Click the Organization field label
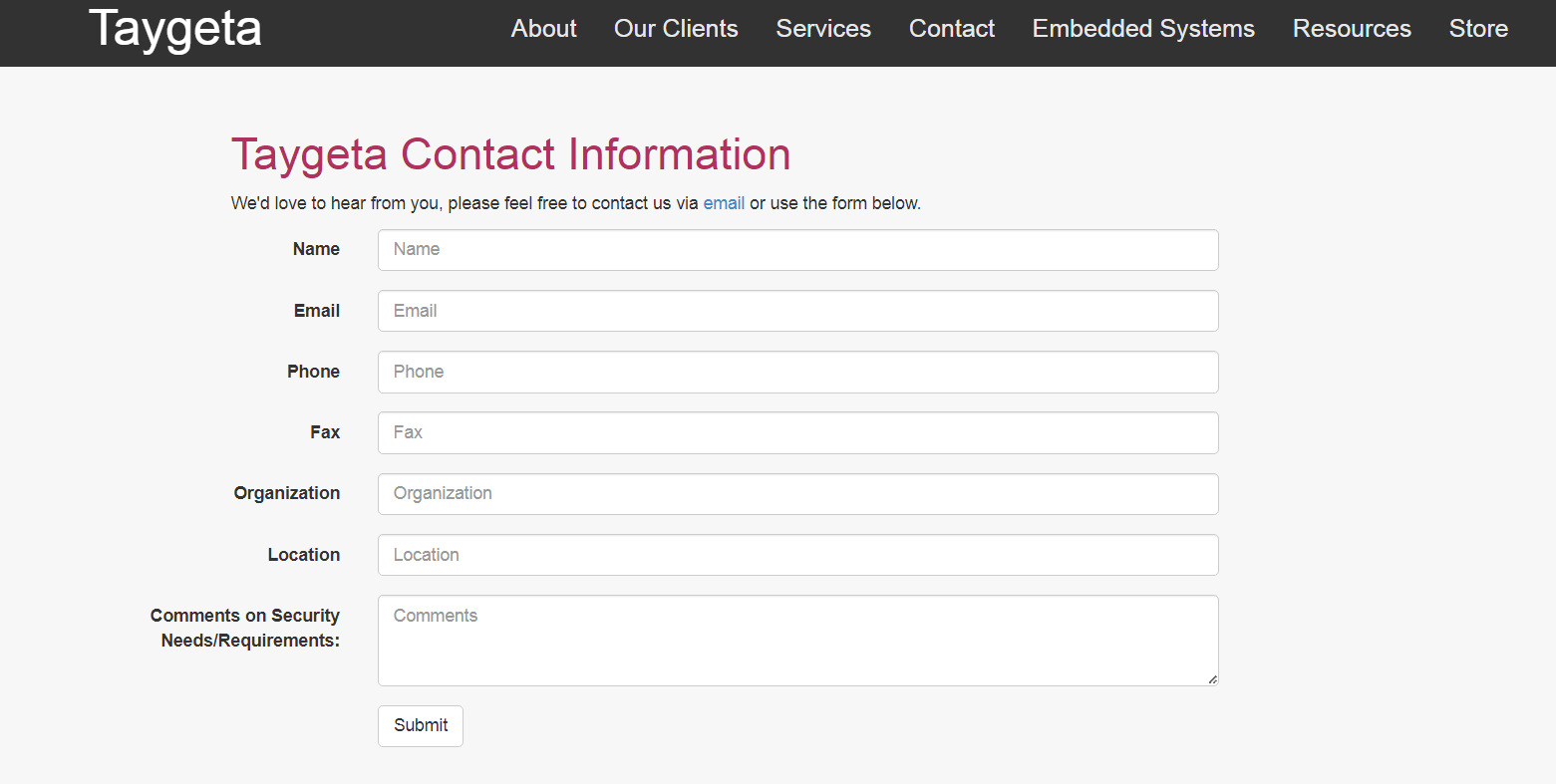The height and width of the screenshot is (784, 1556). [x=287, y=493]
